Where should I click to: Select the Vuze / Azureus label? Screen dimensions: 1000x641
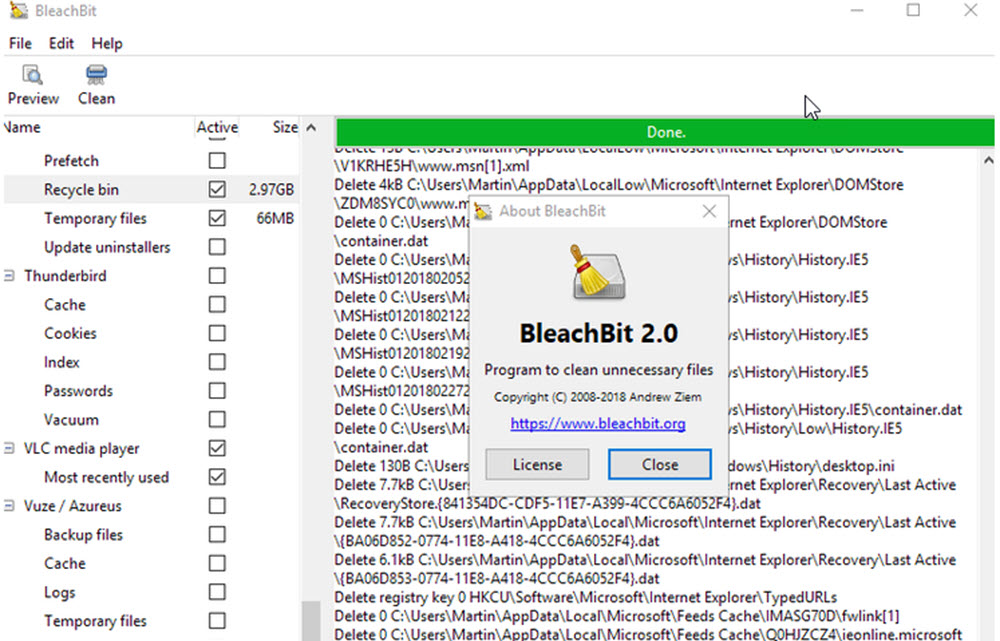[72, 506]
